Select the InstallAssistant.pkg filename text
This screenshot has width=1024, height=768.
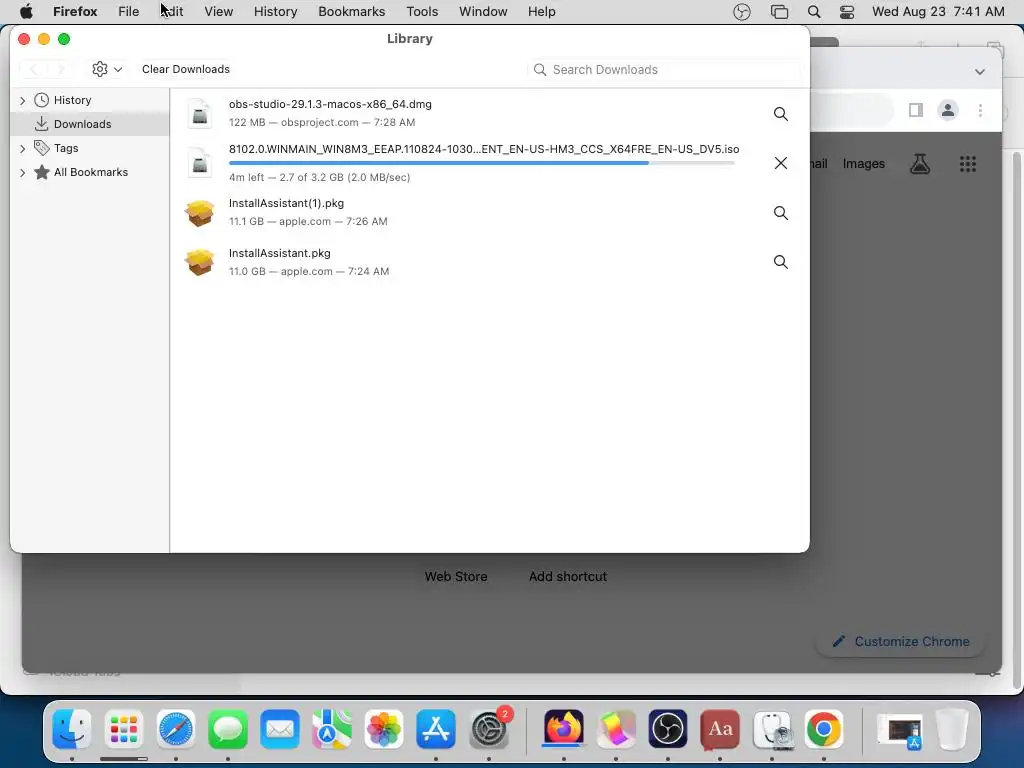point(280,253)
